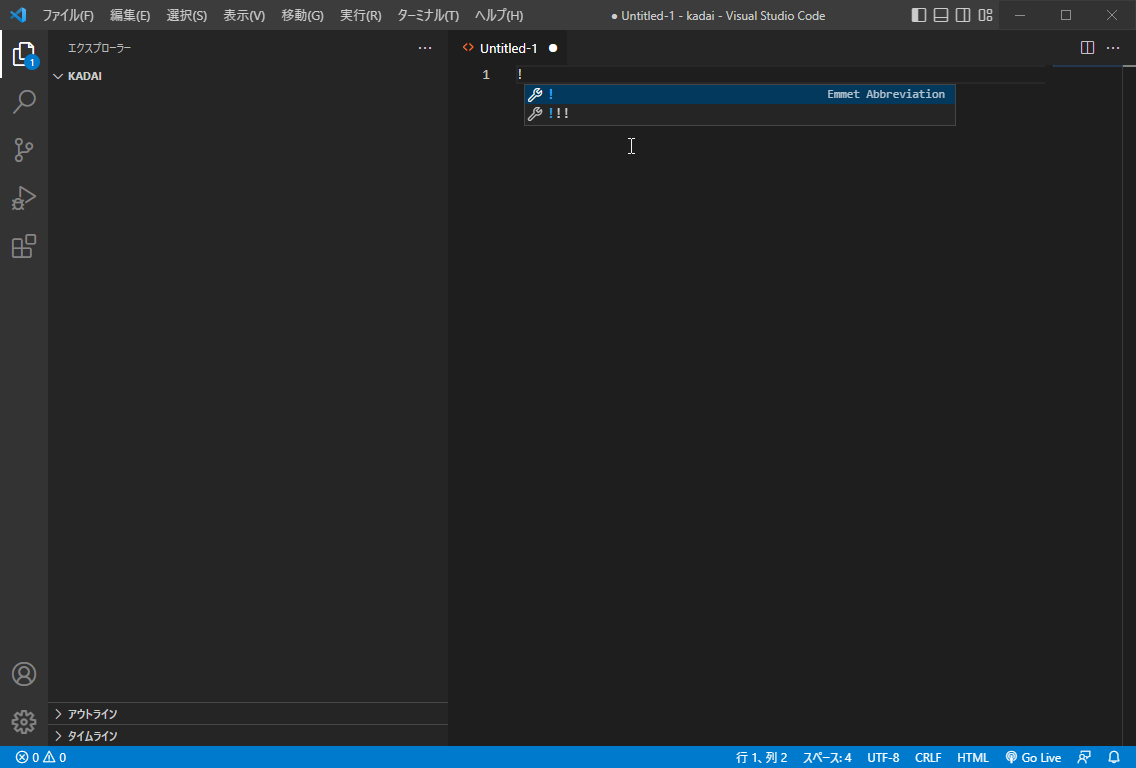Screen dimensions: 1136x768
Task: Click Go Live in the status bar
Action: [1033, 758]
